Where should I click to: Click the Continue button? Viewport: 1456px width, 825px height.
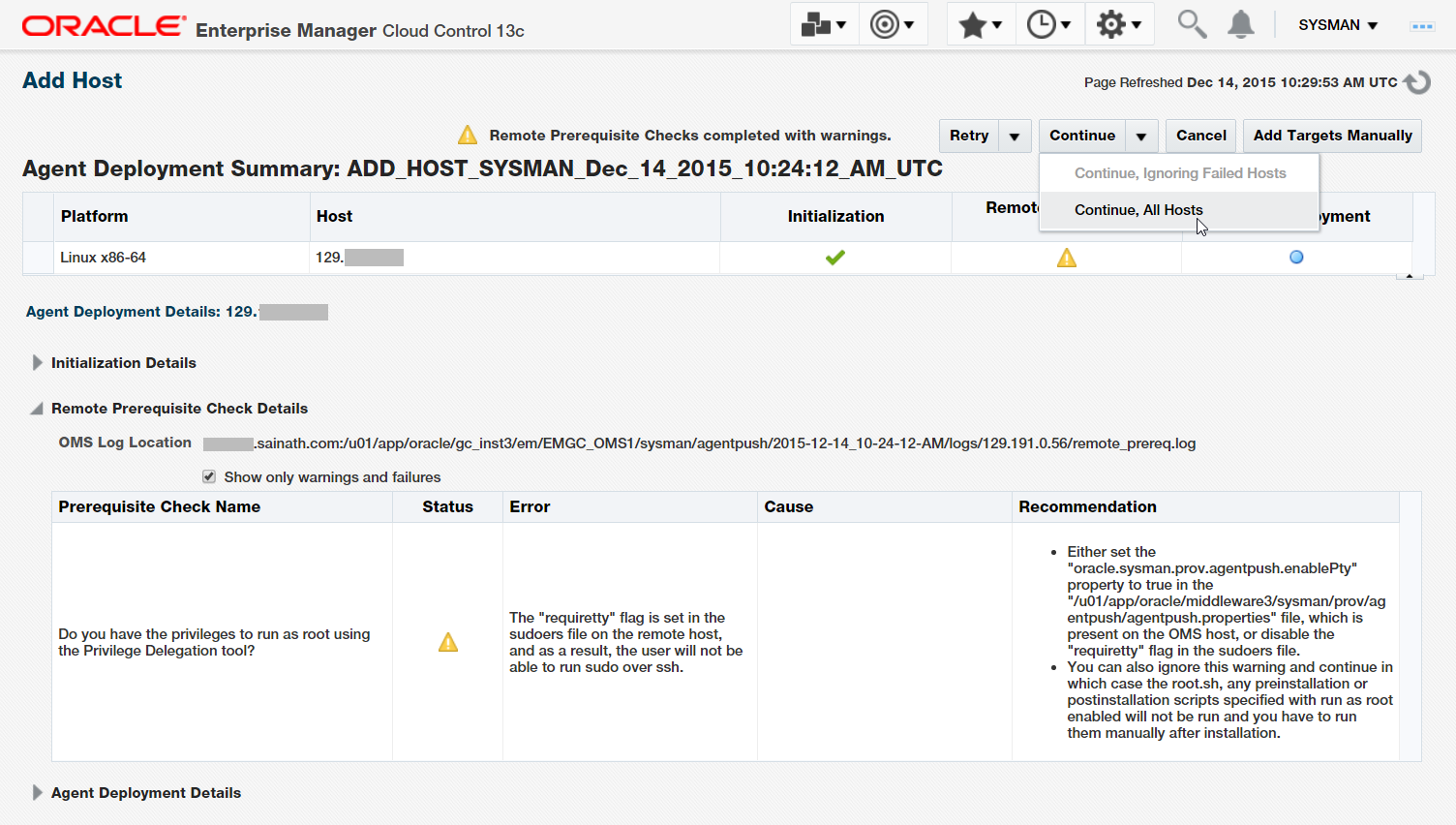point(1082,136)
